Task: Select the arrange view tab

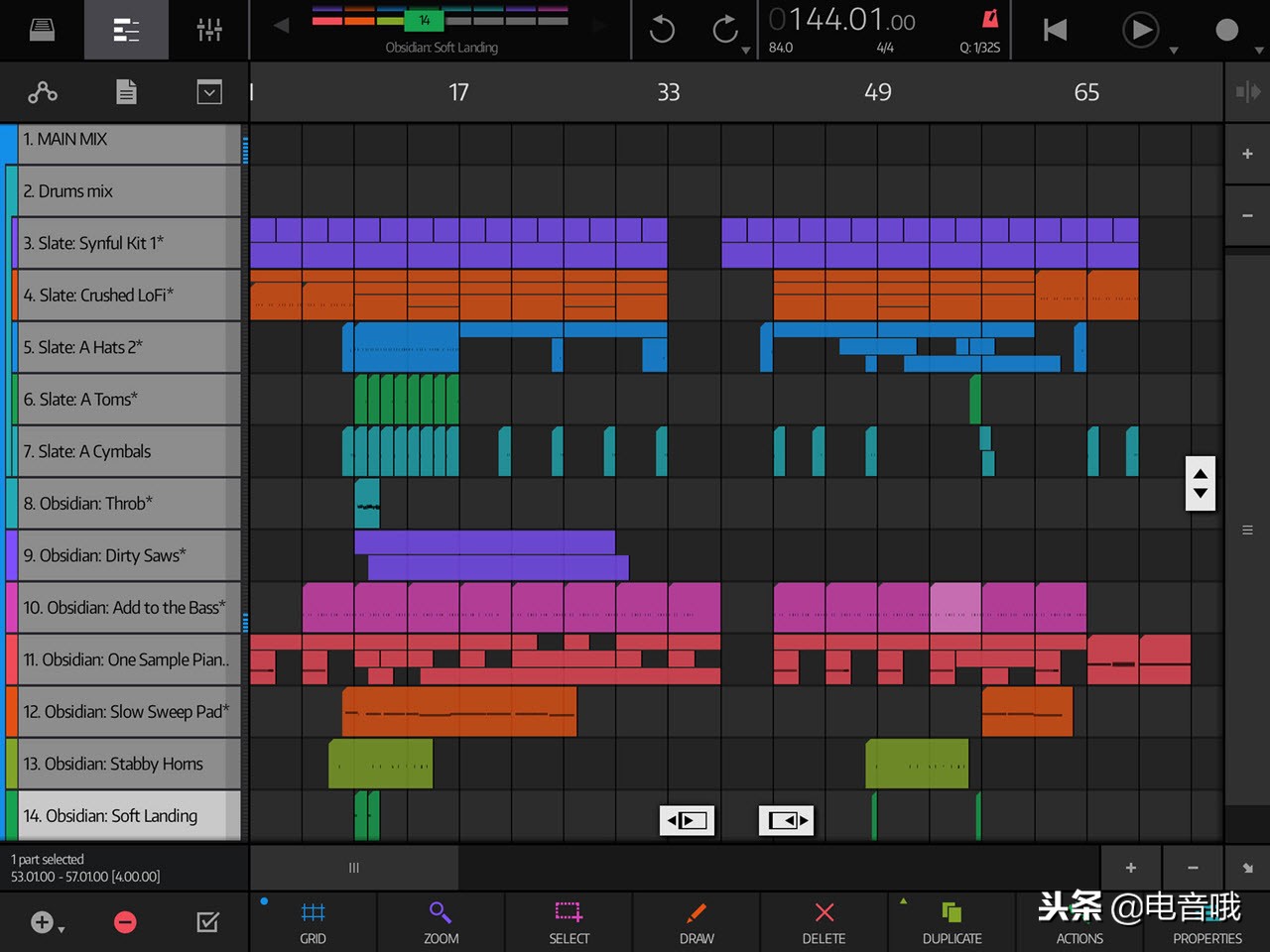Action: [126, 29]
